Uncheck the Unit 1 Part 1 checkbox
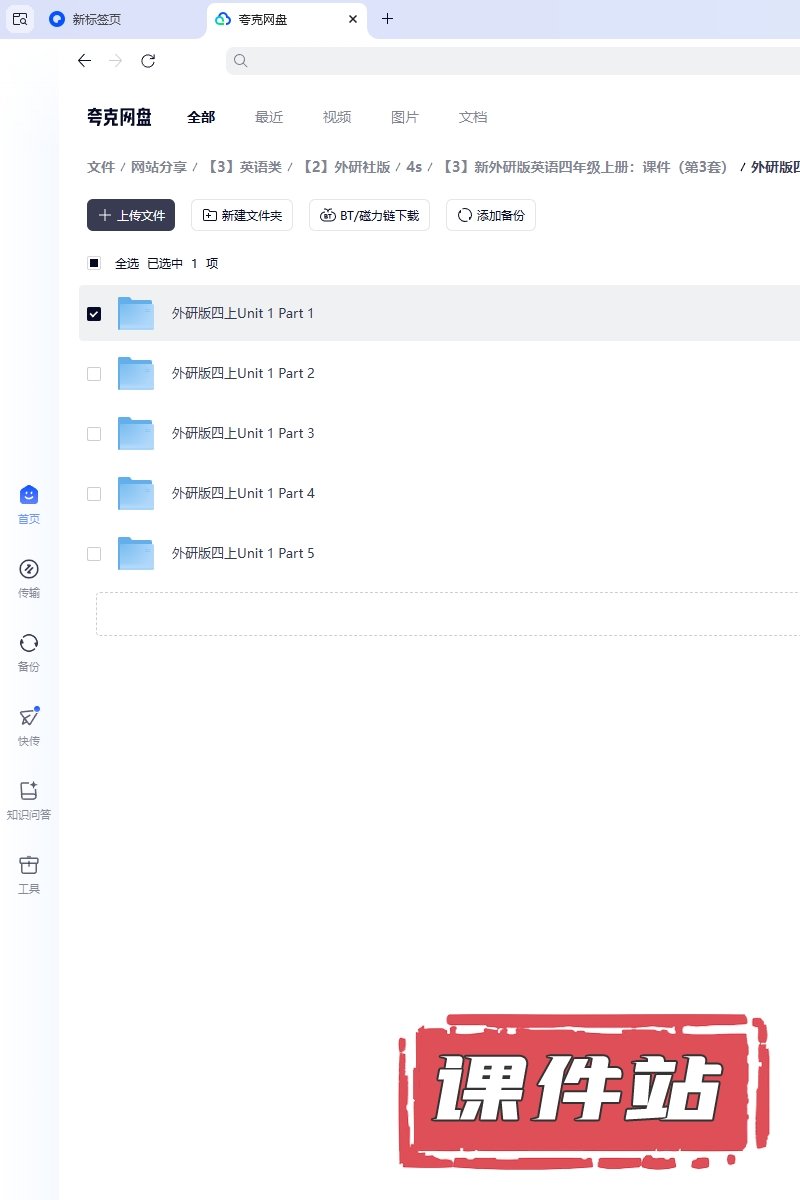 pos(94,314)
